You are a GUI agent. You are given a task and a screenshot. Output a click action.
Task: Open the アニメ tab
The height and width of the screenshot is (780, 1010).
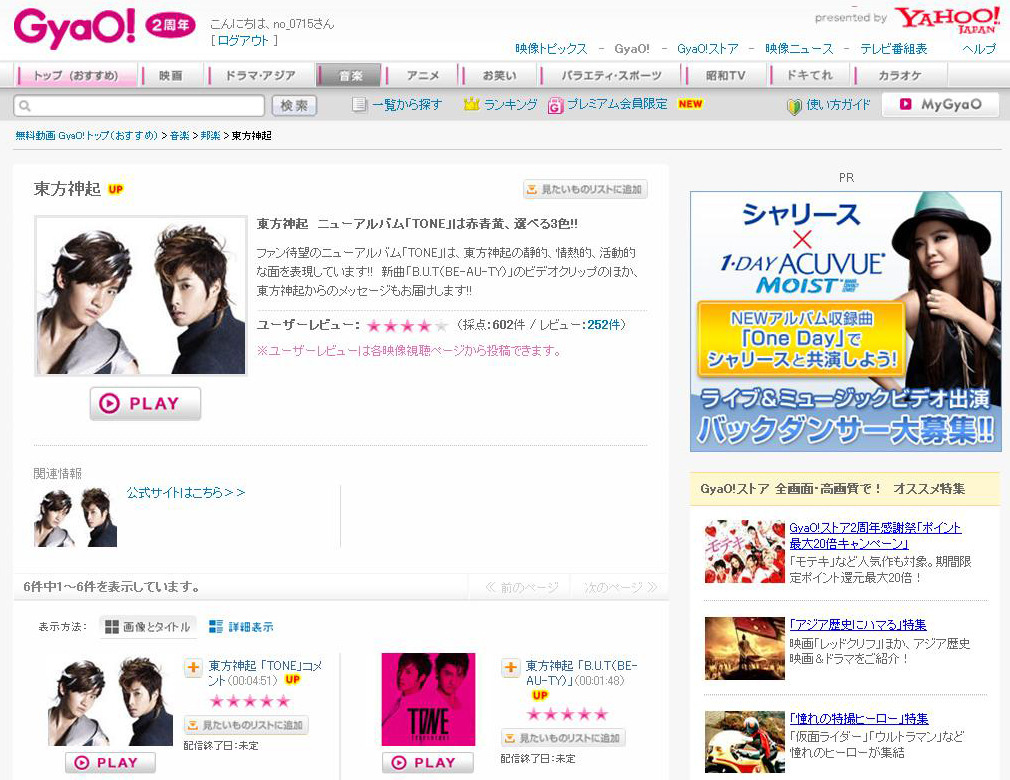click(423, 75)
